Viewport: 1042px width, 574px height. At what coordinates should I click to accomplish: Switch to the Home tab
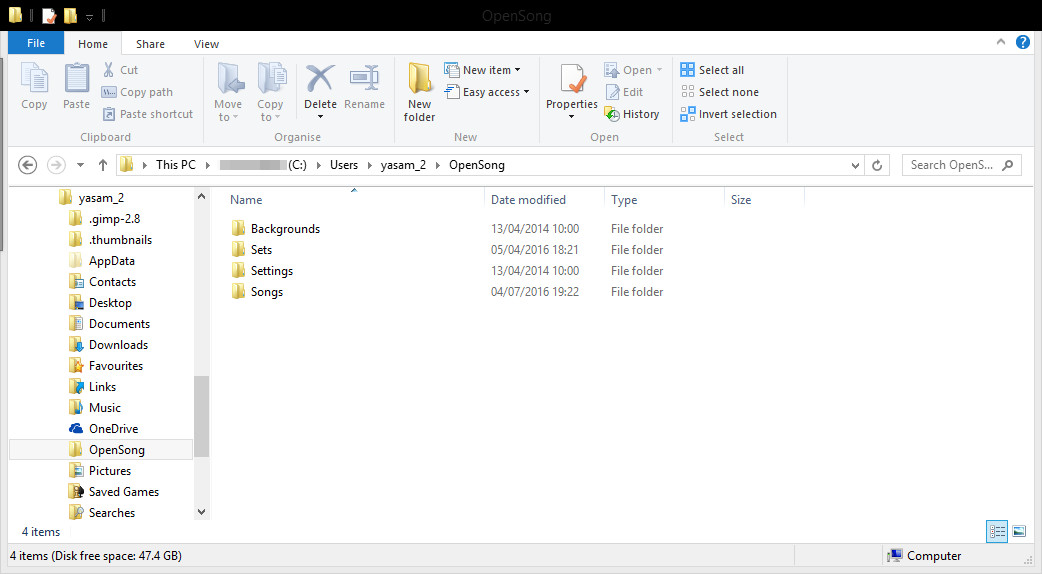pyautogui.click(x=93, y=44)
